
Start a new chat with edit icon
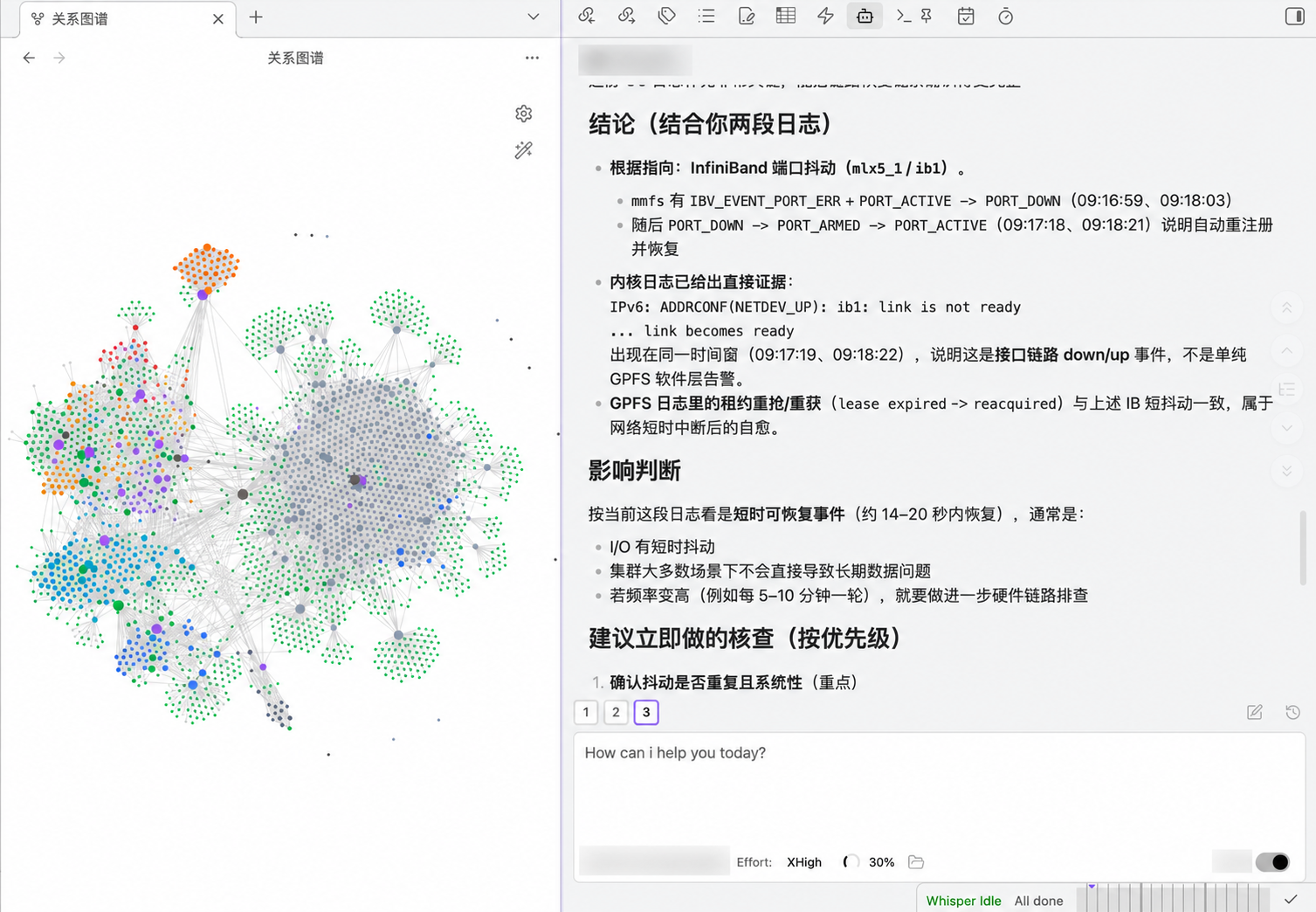tap(1255, 712)
